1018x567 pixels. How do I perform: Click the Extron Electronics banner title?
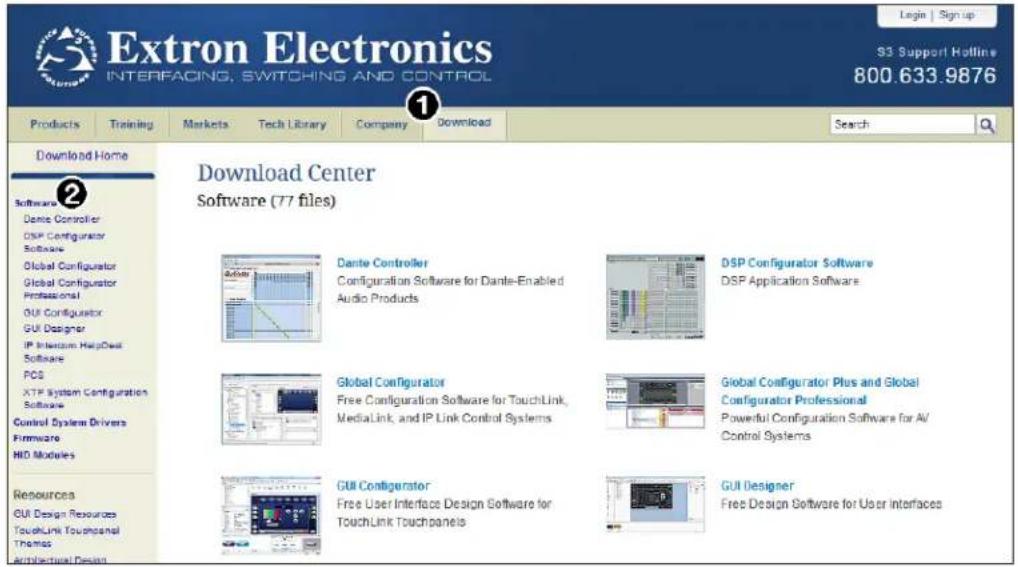click(299, 49)
